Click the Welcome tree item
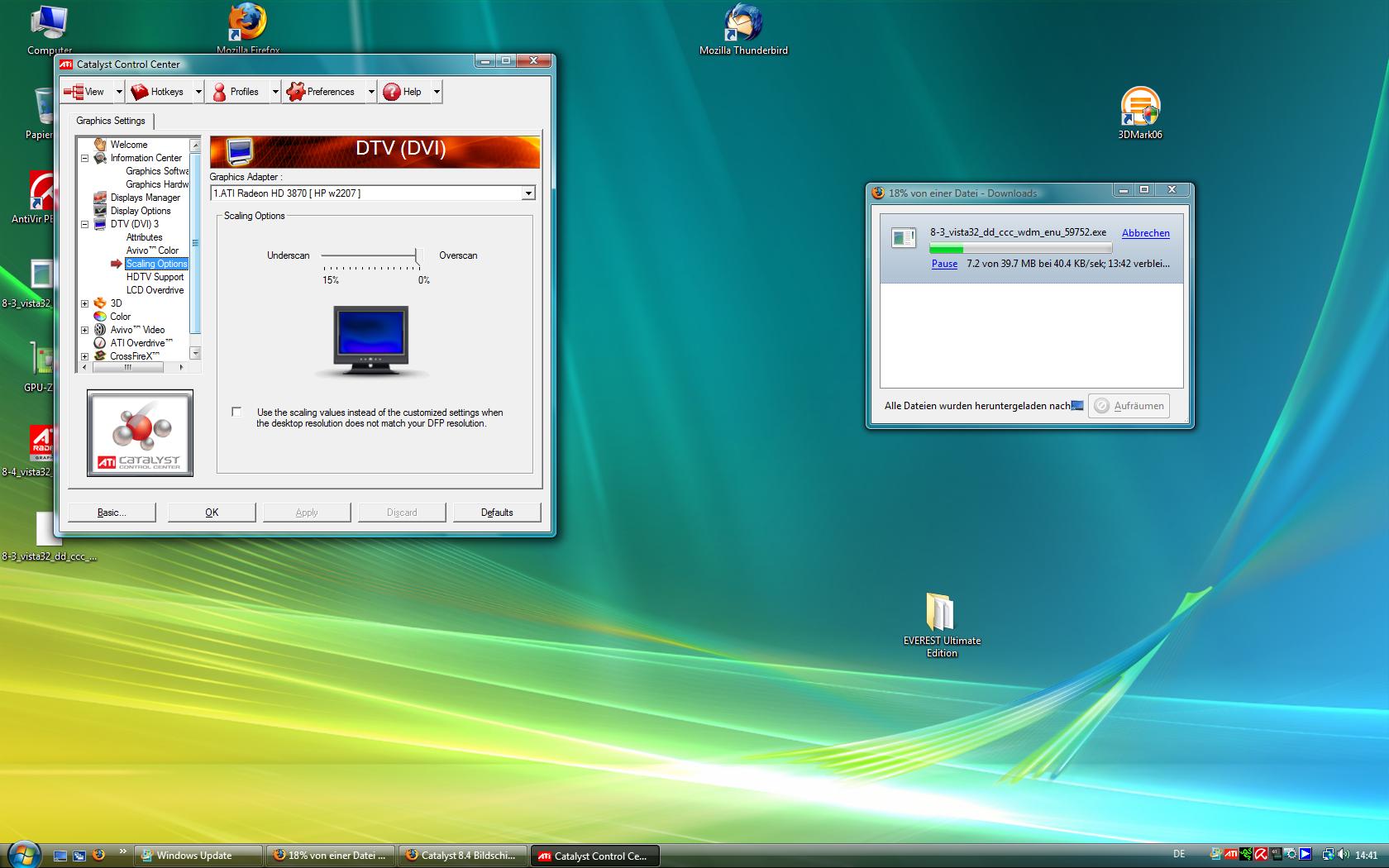 coord(129,145)
